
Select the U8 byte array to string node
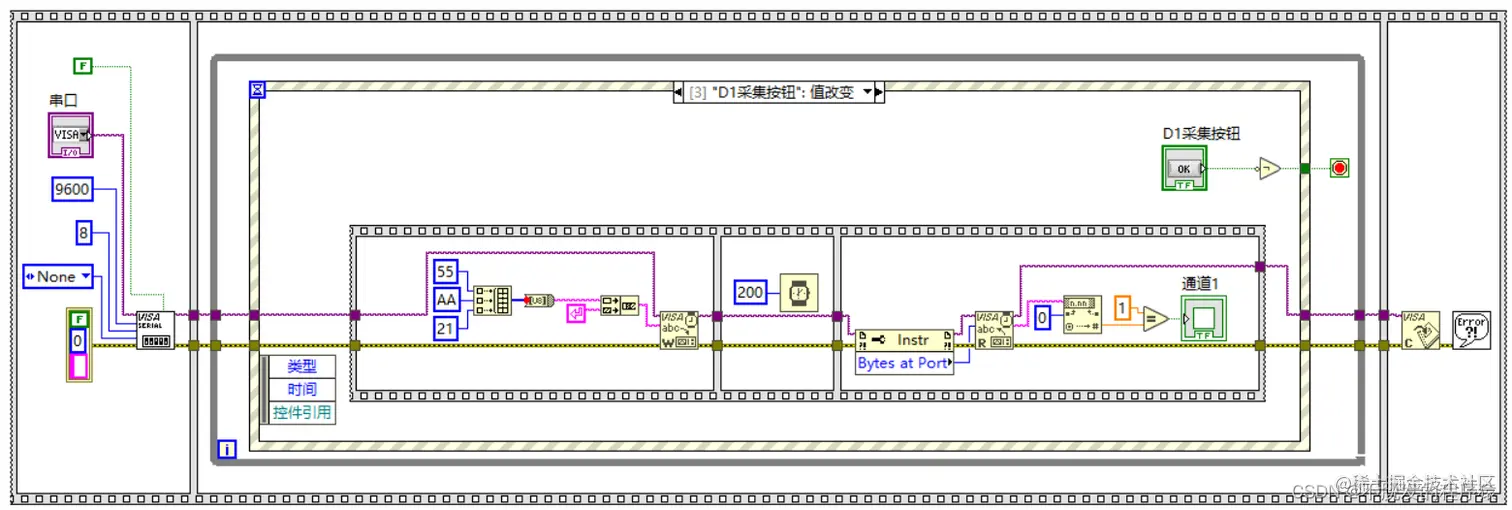tap(539, 300)
